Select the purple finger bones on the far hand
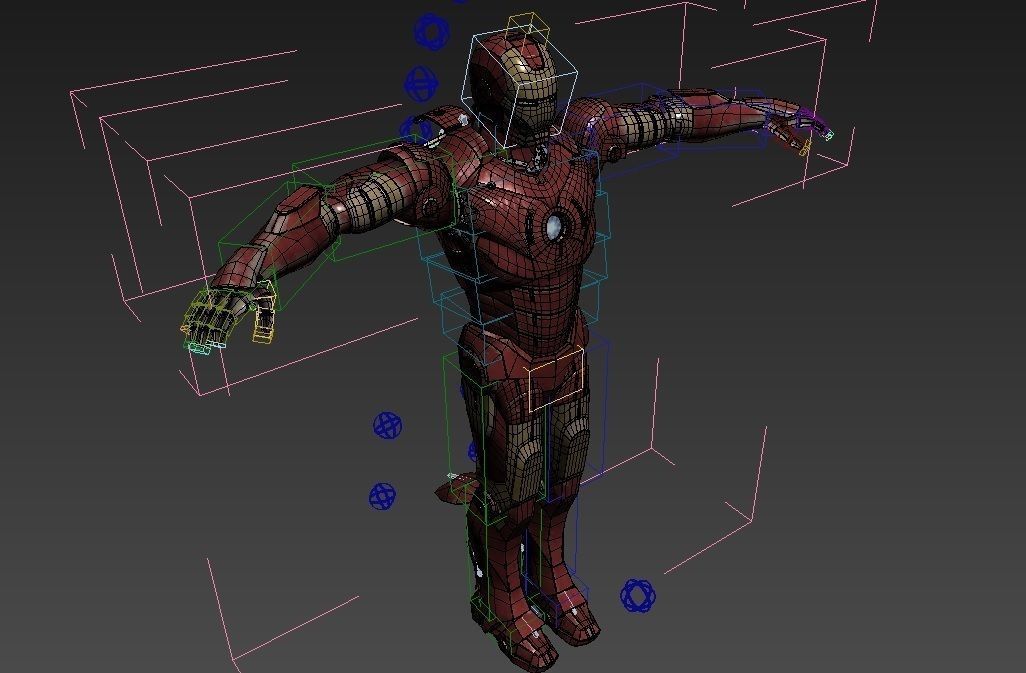1026x673 pixels. tap(815, 122)
